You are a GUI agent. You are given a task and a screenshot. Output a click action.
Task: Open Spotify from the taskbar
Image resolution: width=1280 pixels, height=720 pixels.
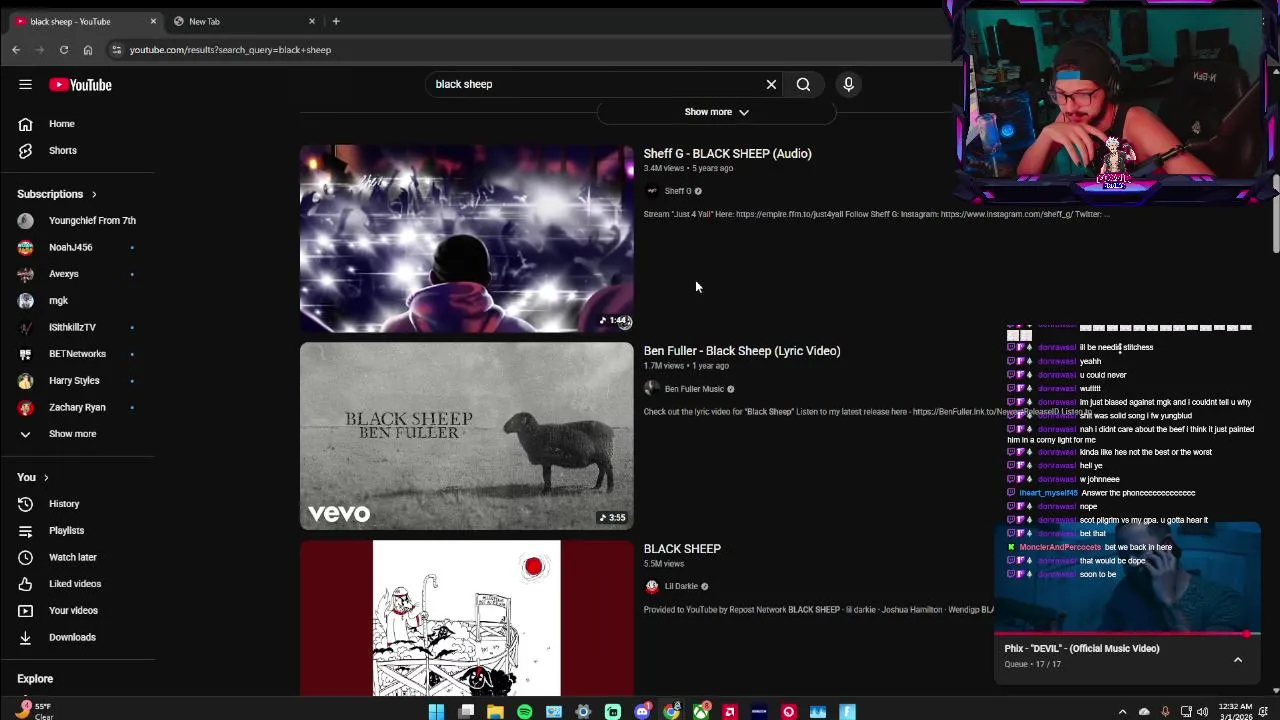pyautogui.click(x=524, y=712)
